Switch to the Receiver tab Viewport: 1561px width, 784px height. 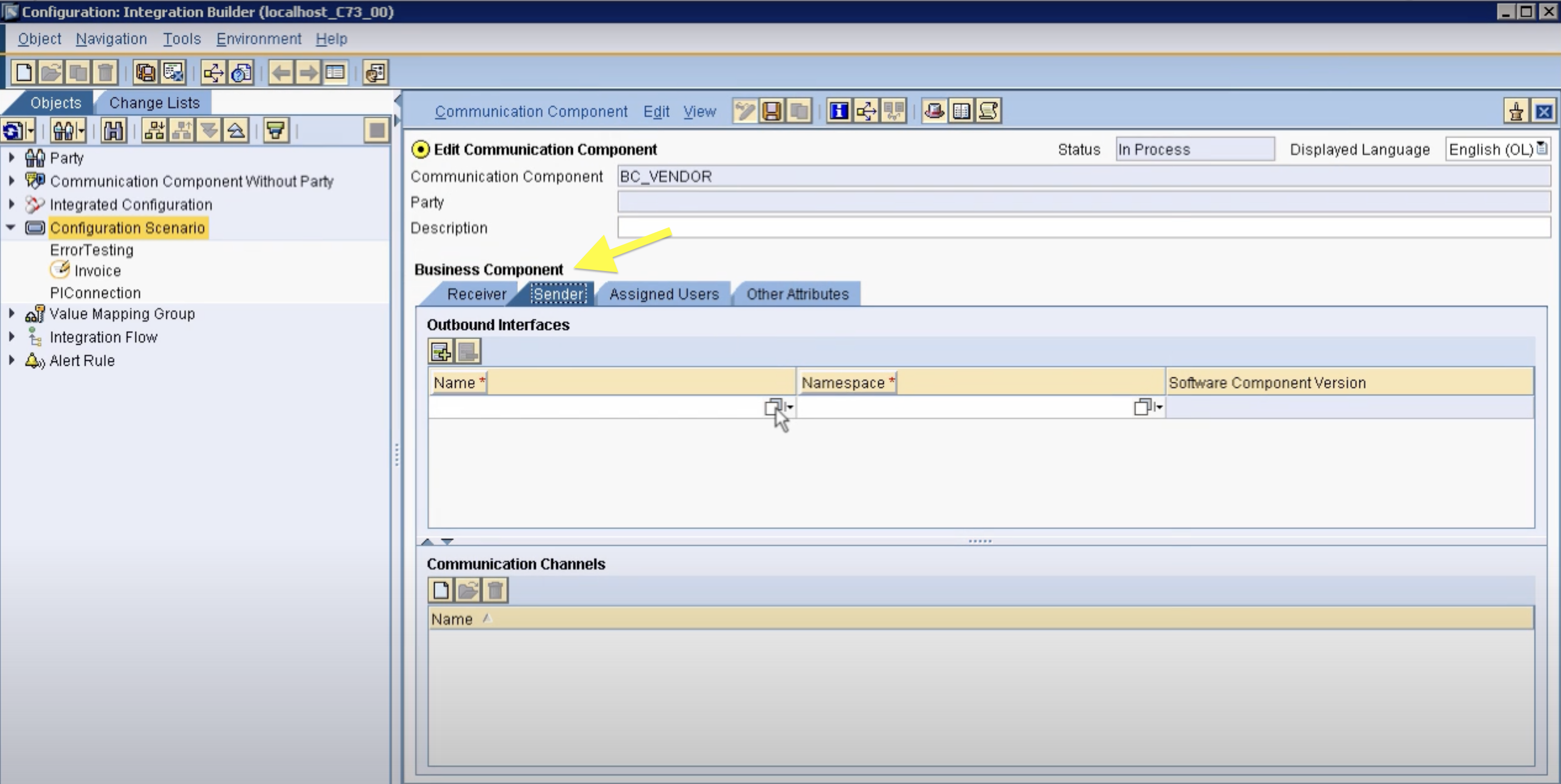point(476,294)
